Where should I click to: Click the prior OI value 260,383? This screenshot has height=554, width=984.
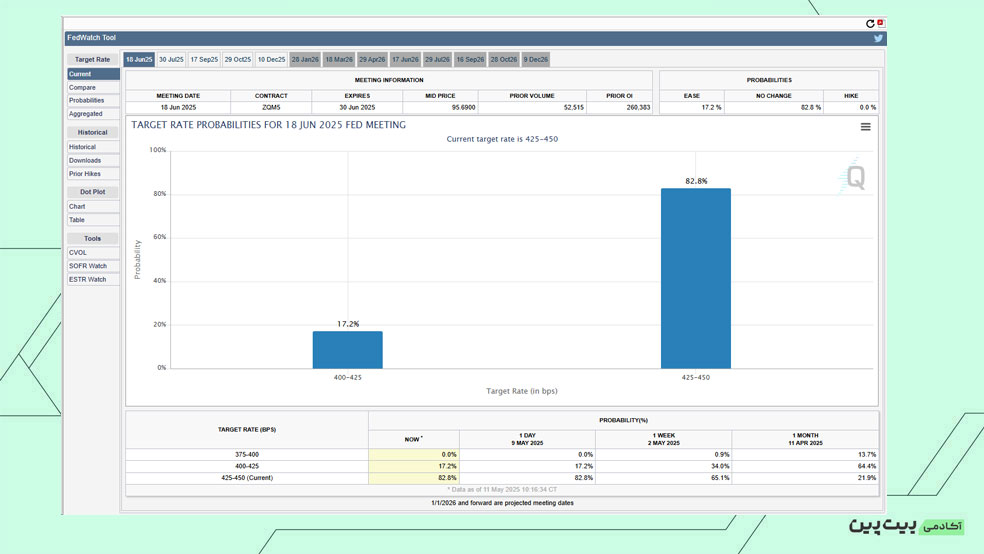(x=638, y=108)
